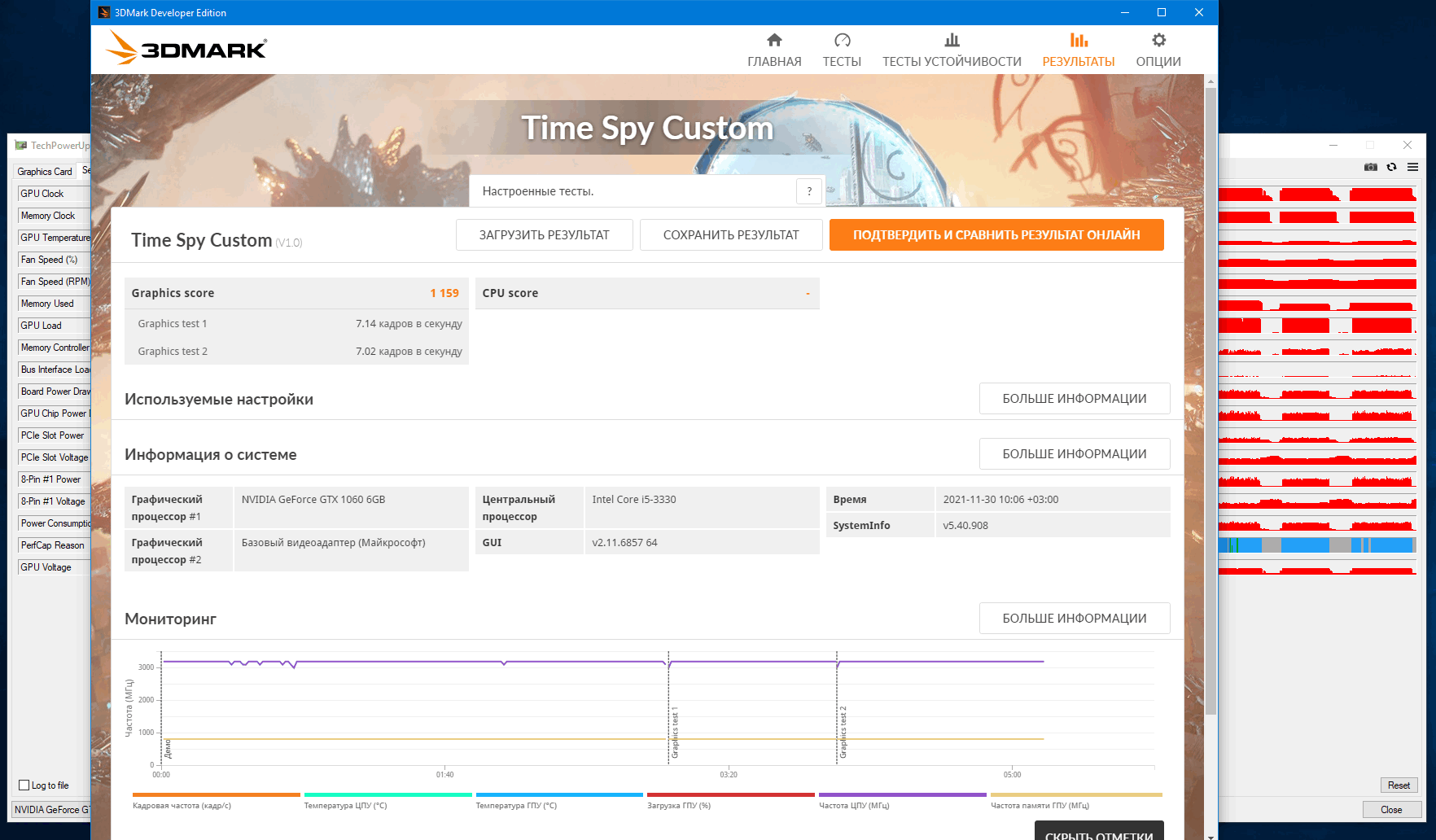
Task: Go to the ТЕСТЫ tab label
Action: [842, 62]
